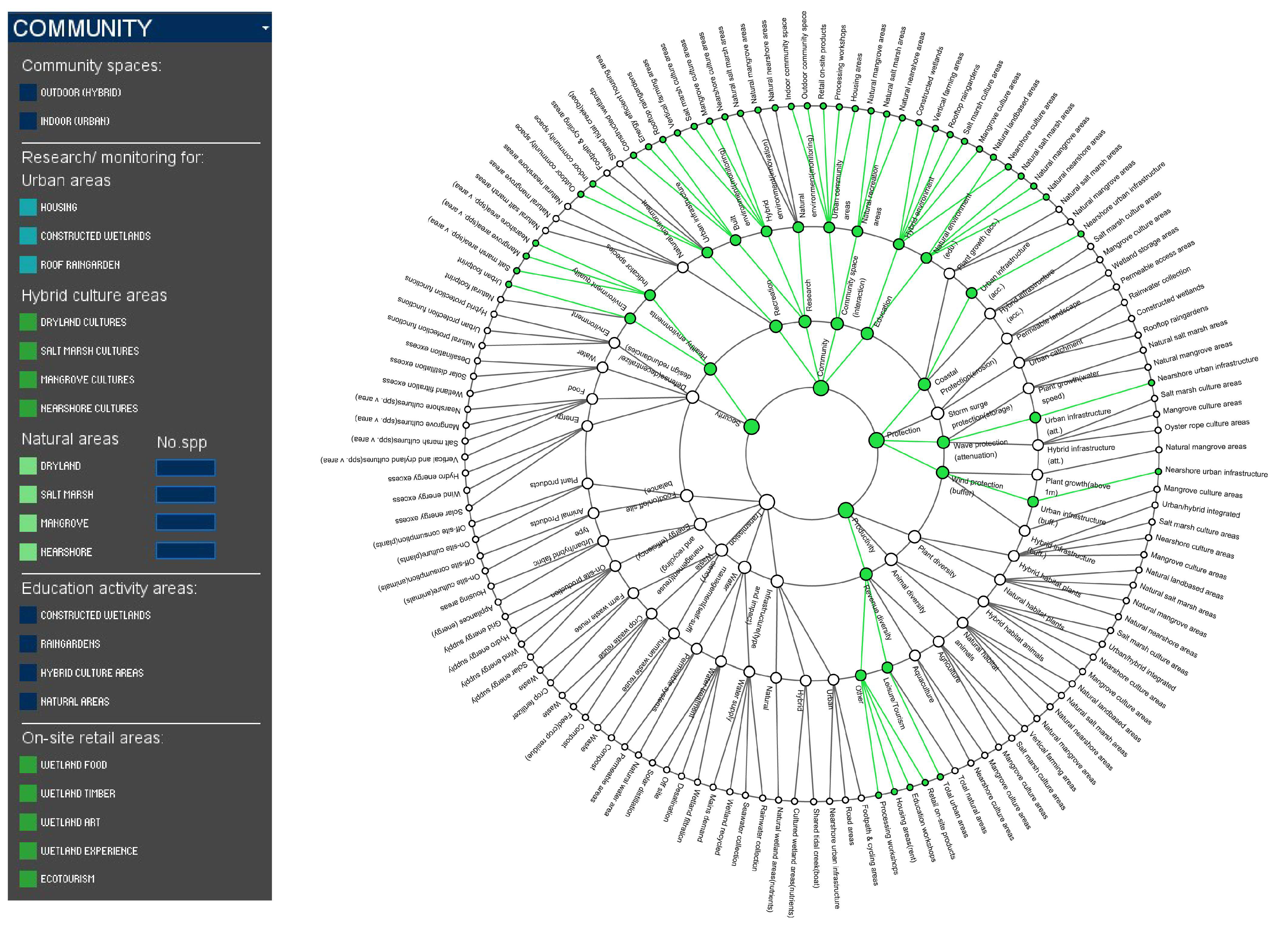The width and height of the screenshot is (1288, 928).
Task: Click the Wetland Food green square
Action: point(28,764)
